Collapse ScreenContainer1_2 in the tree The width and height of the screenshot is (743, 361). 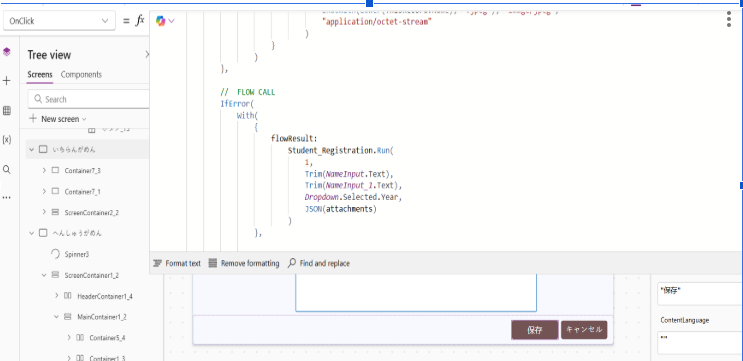pyautogui.click(x=44, y=275)
